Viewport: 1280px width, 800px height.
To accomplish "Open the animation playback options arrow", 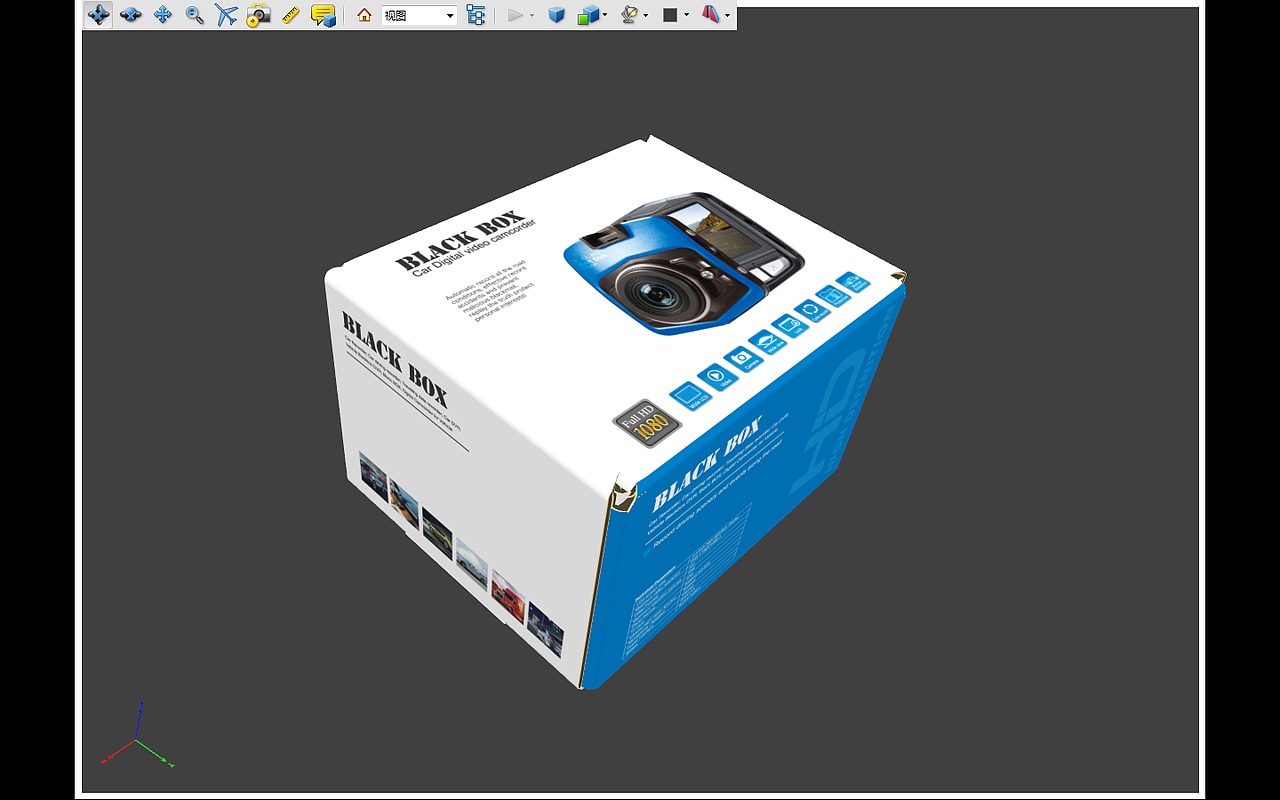I will click(532, 15).
